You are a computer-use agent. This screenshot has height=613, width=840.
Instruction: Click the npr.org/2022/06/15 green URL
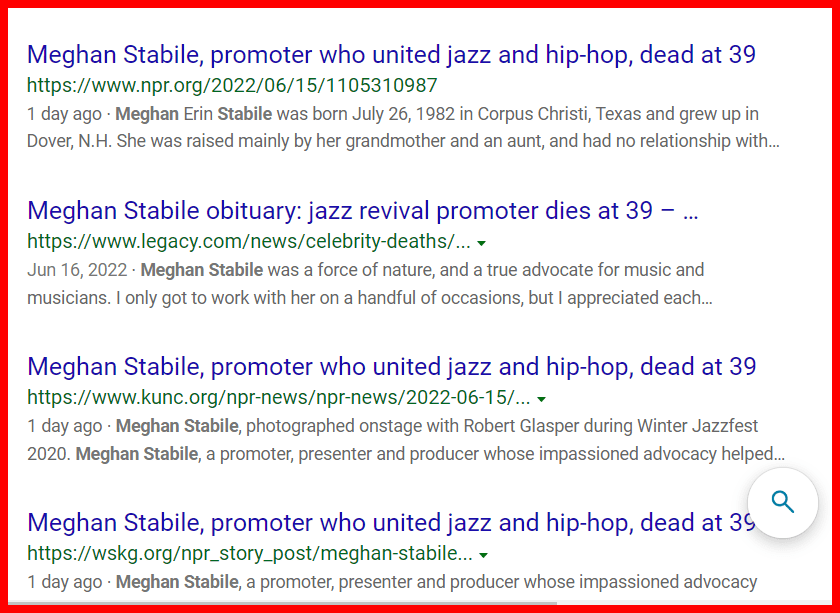(x=232, y=86)
